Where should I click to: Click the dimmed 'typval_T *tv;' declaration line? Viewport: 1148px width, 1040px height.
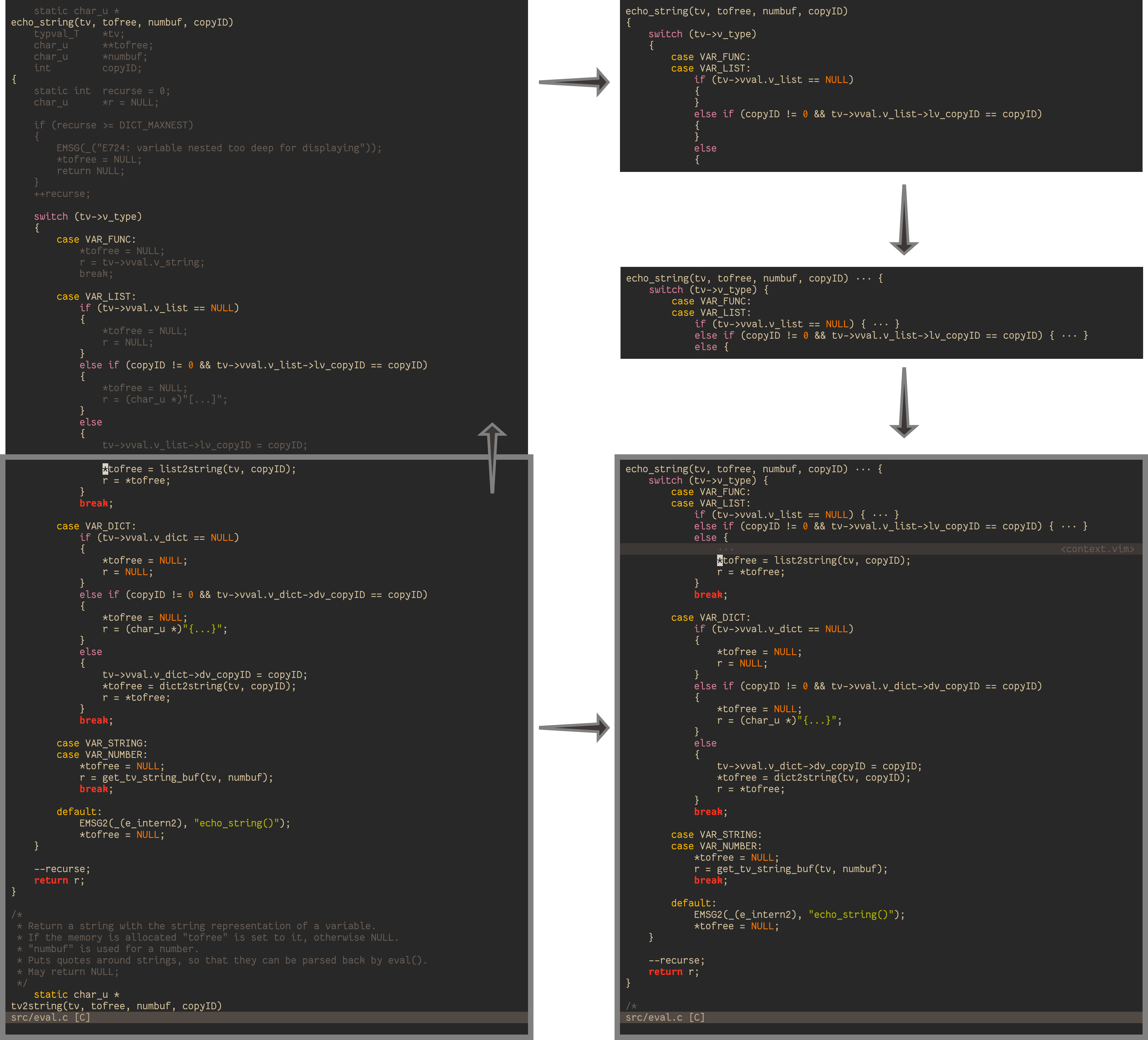(x=79, y=34)
